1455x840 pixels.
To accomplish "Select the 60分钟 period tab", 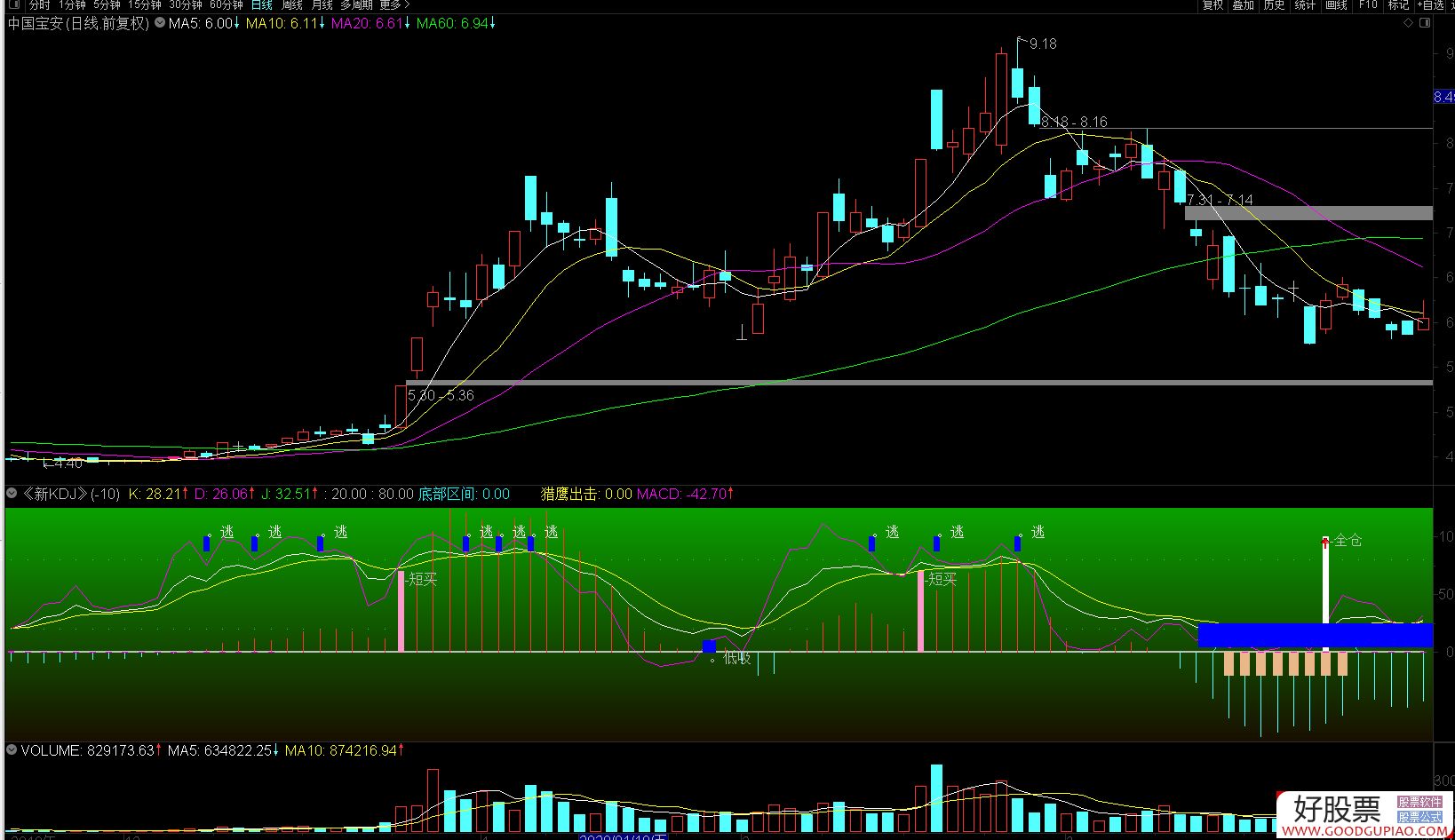I will tap(227, 4).
